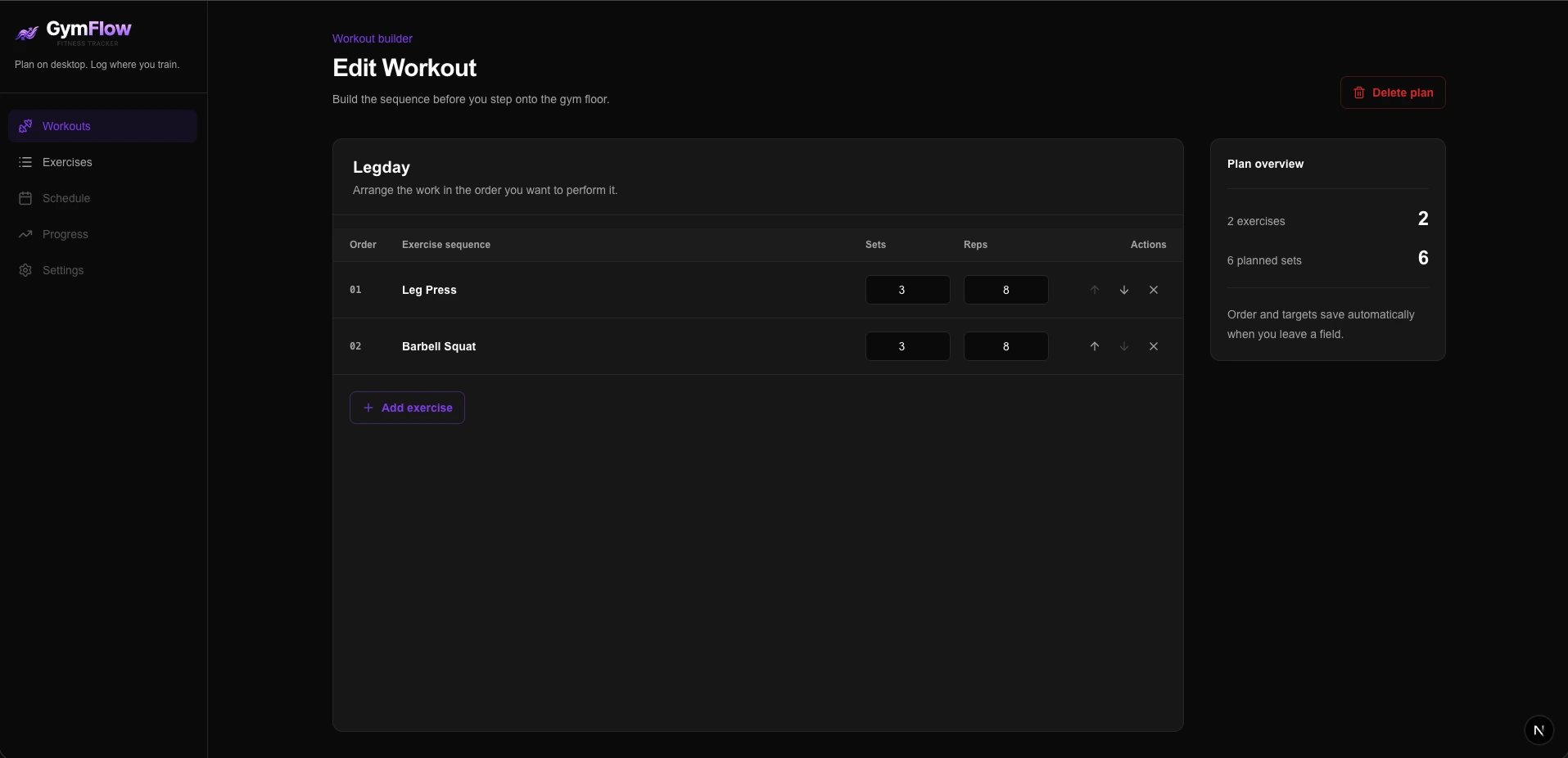
Task: Open the Exercises sidebar item
Action: 102,162
